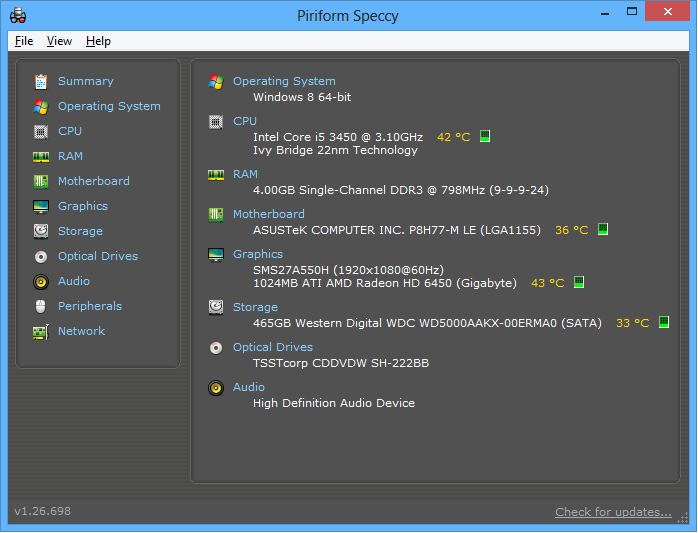Click the CPU temperature indicator icon
The height and width of the screenshot is (533, 698).
tap(485, 136)
